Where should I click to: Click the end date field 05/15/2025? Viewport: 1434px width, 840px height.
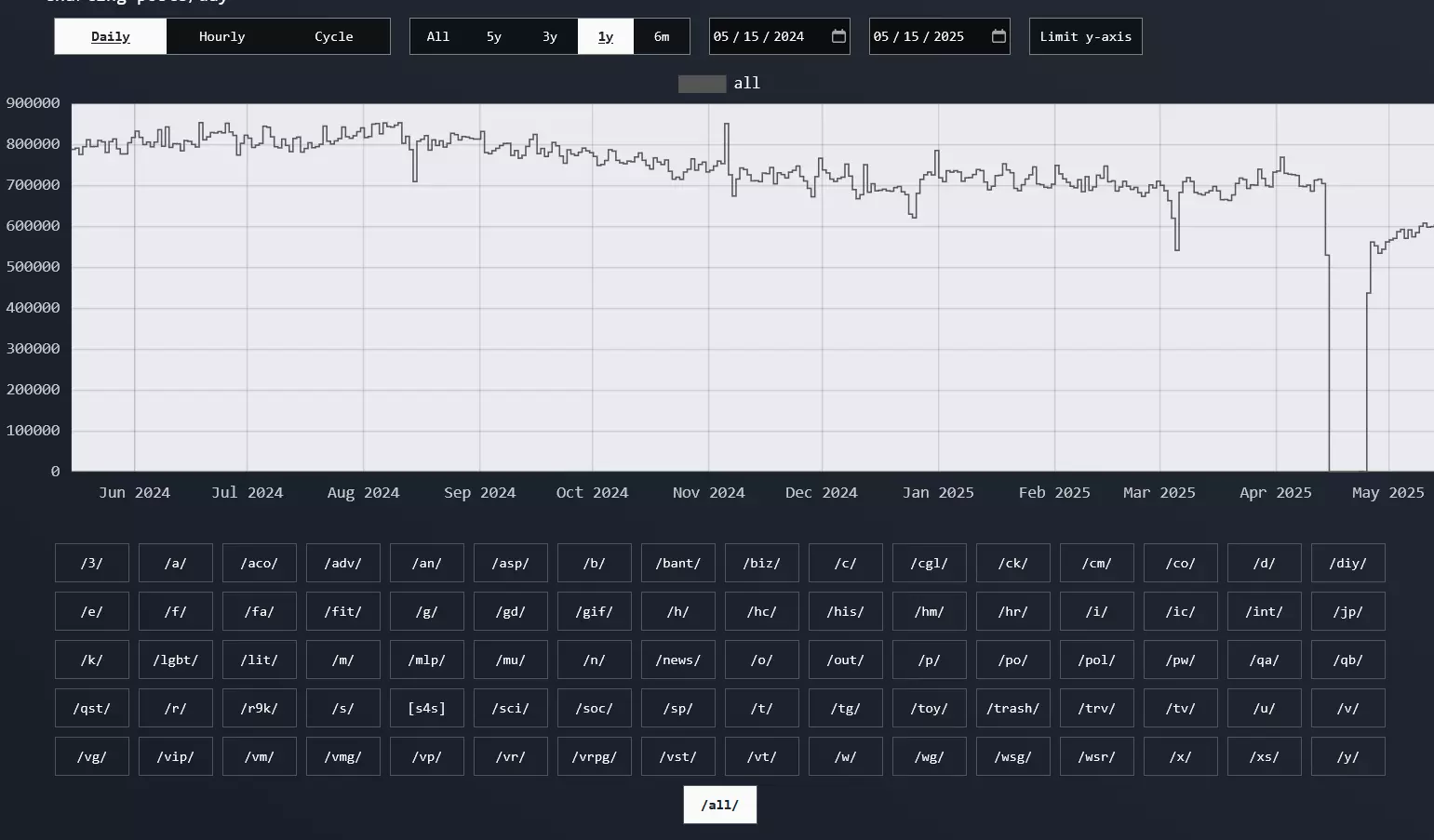click(940, 36)
